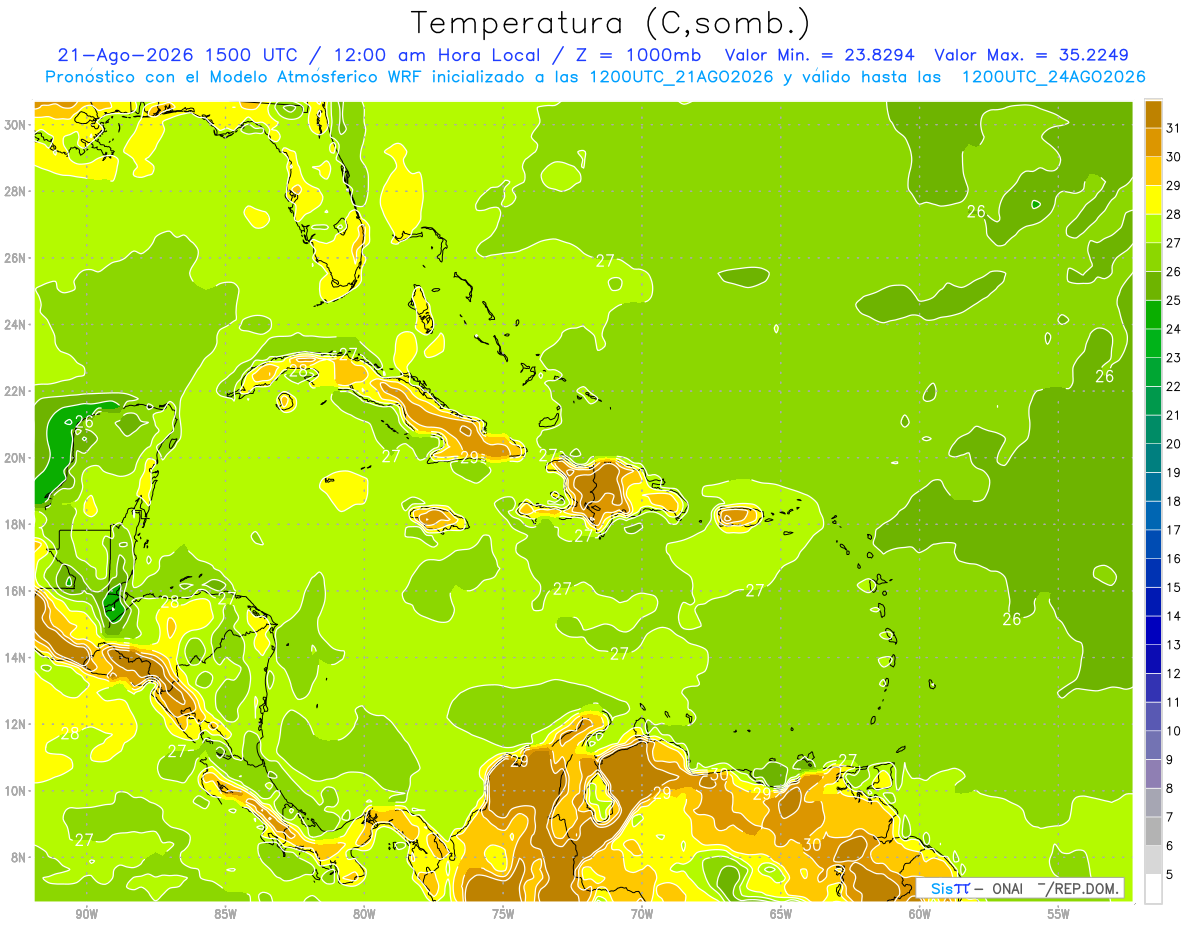Click the yellow swatch between legend values 28 and 29

(1153, 200)
